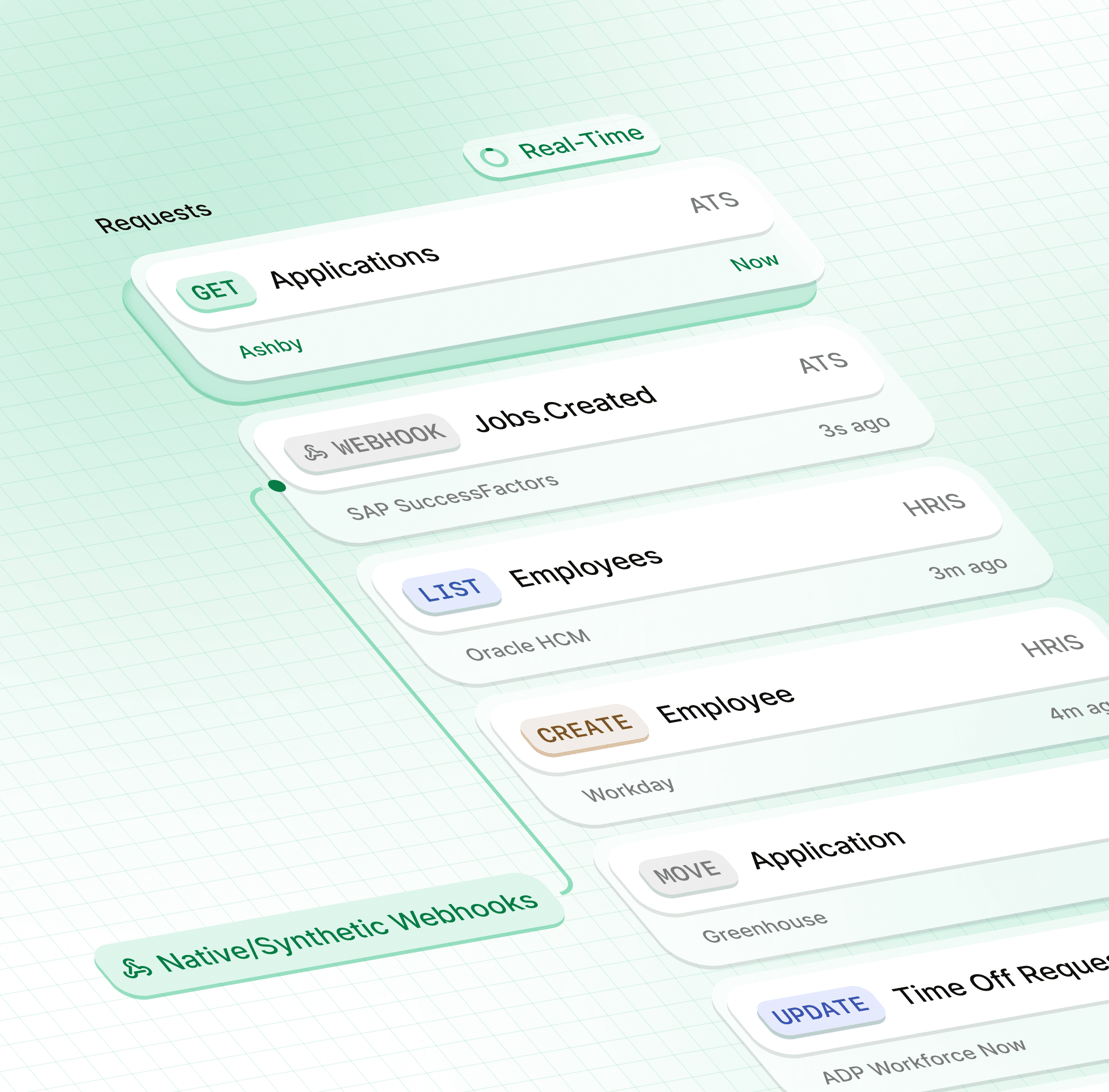
Task: Click the MOVE method badge
Action: [x=687, y=872]
